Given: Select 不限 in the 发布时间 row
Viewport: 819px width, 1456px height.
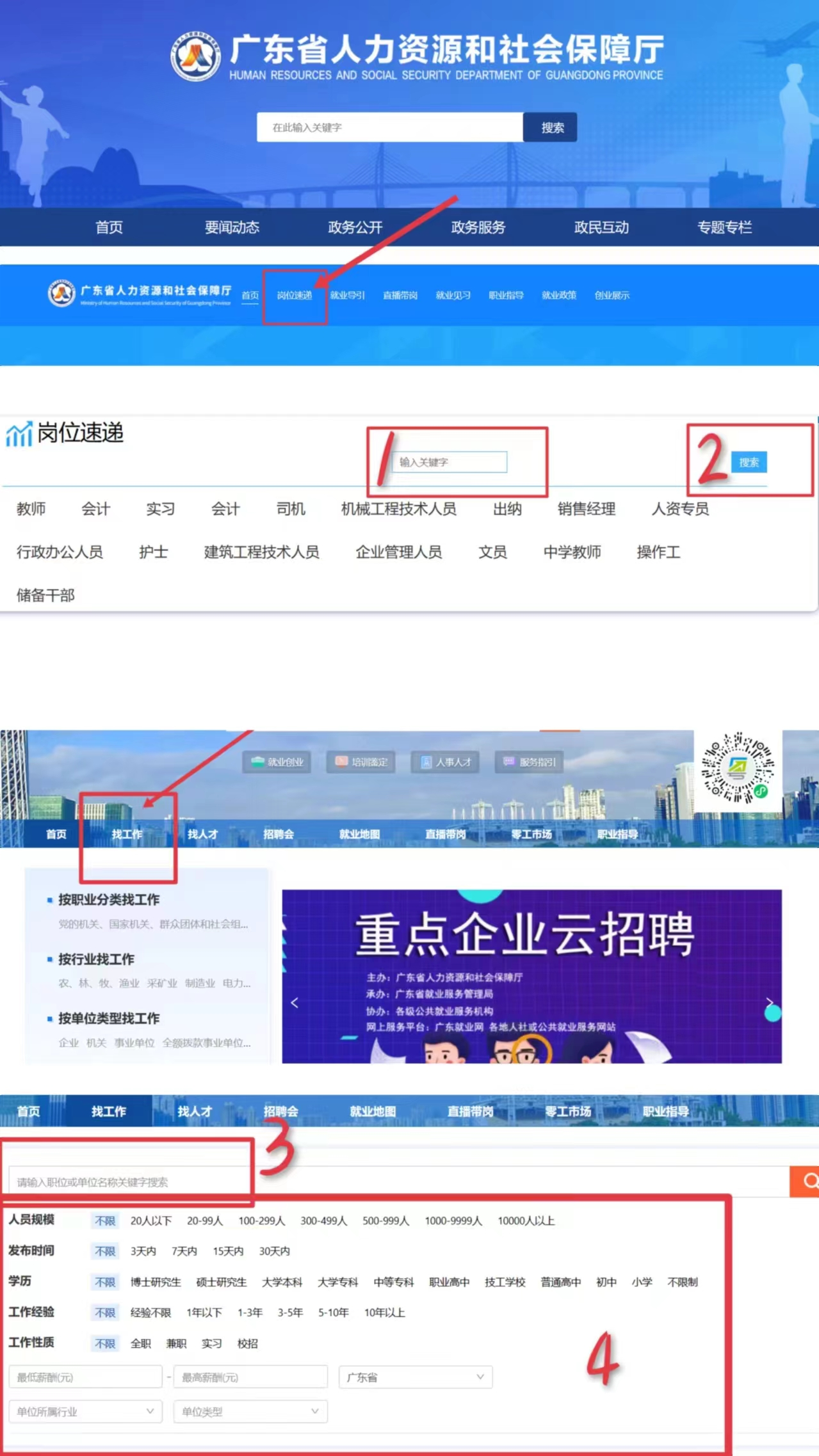Looking at the screenshot, I should pos(105,1251).
